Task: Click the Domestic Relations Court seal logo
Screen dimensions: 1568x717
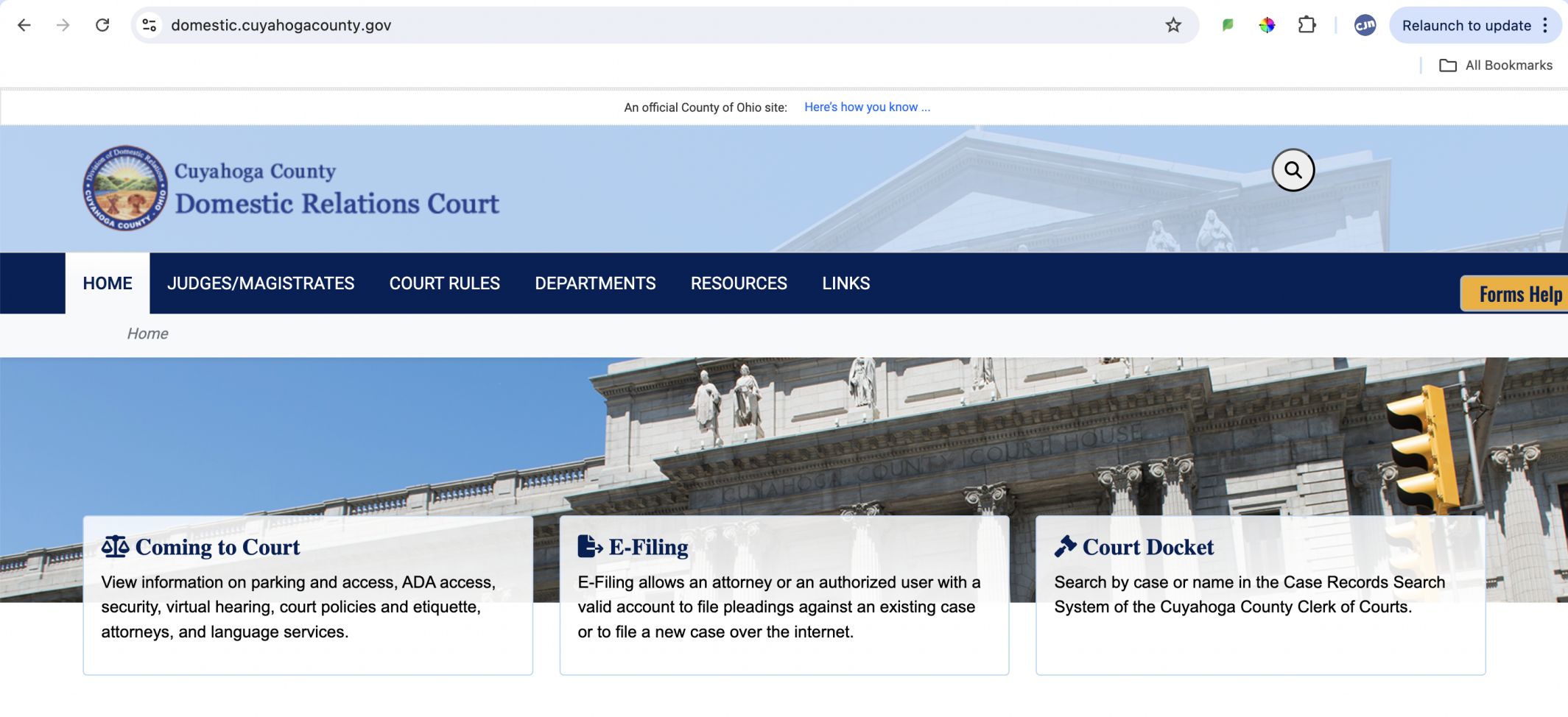Action: coord(126,189)
